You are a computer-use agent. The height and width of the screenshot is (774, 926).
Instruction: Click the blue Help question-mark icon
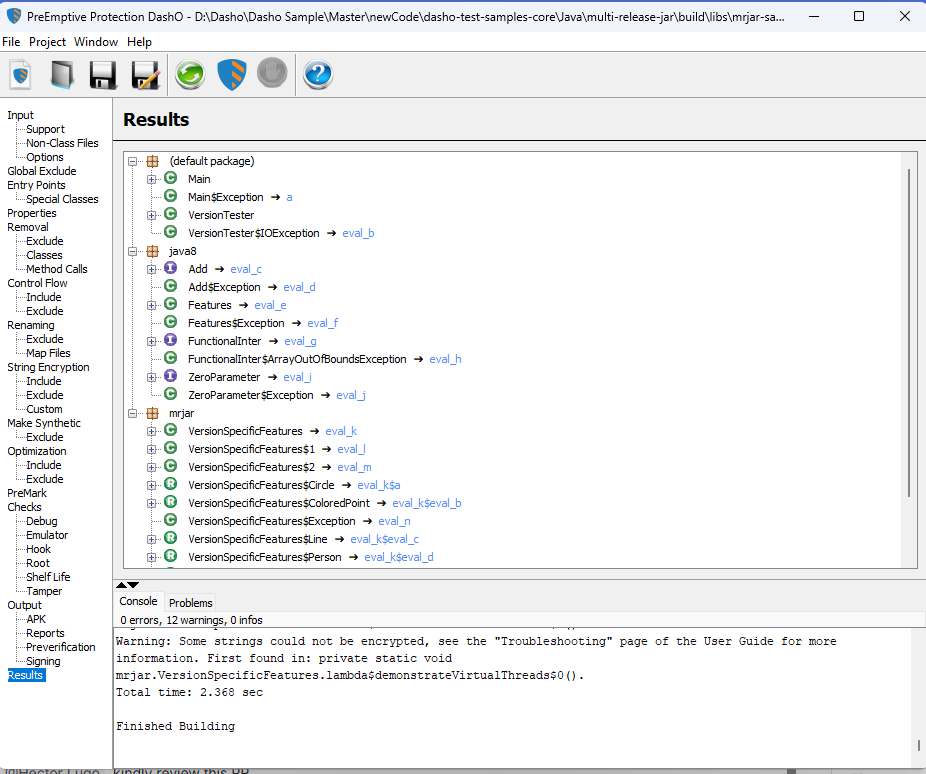point(318,75)
